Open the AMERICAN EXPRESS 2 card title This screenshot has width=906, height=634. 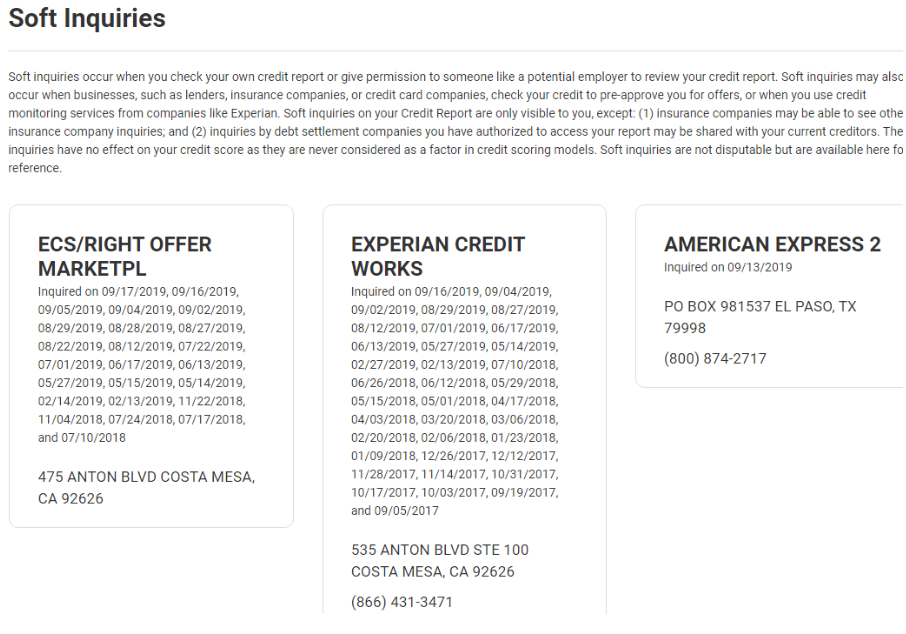[773, 244]
